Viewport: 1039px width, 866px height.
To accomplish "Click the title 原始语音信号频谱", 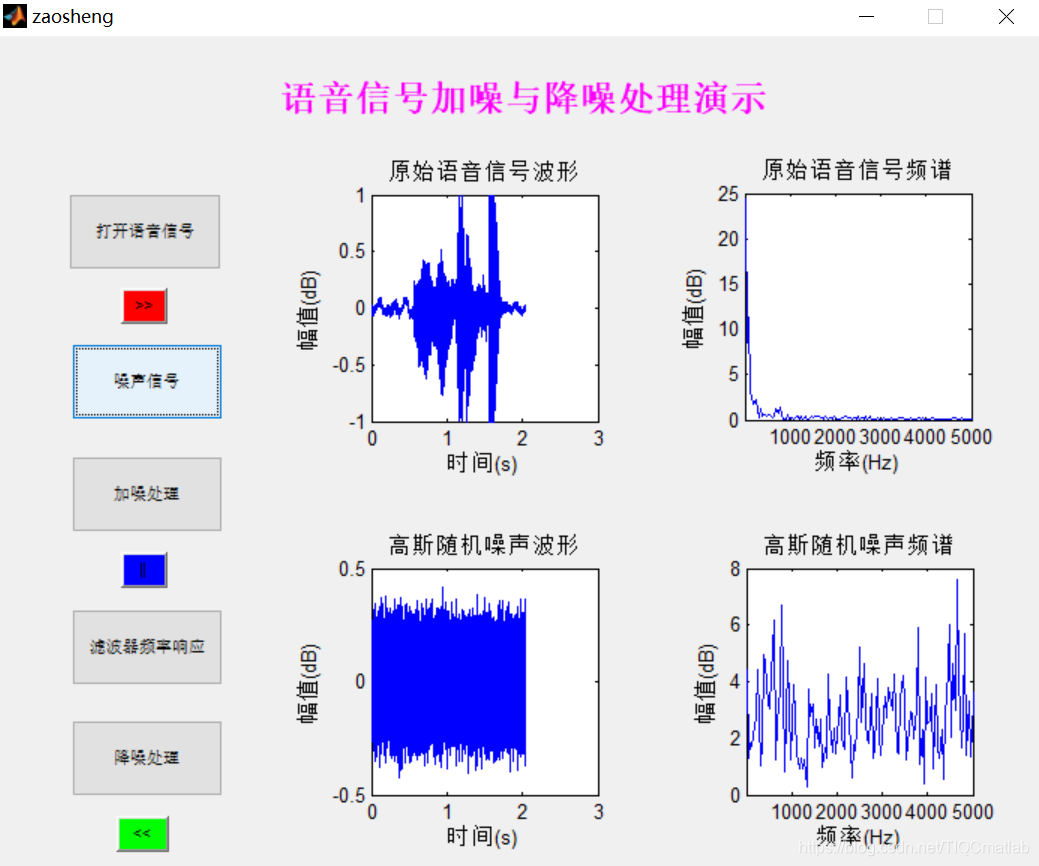I will pos(857,170).
